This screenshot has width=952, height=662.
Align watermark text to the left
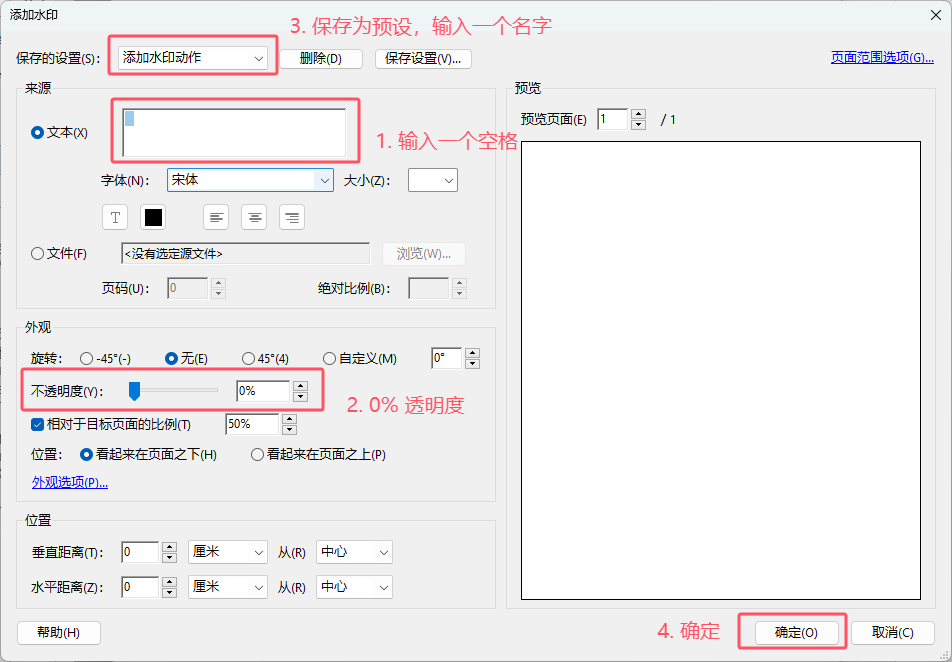[x=217, y=217]
